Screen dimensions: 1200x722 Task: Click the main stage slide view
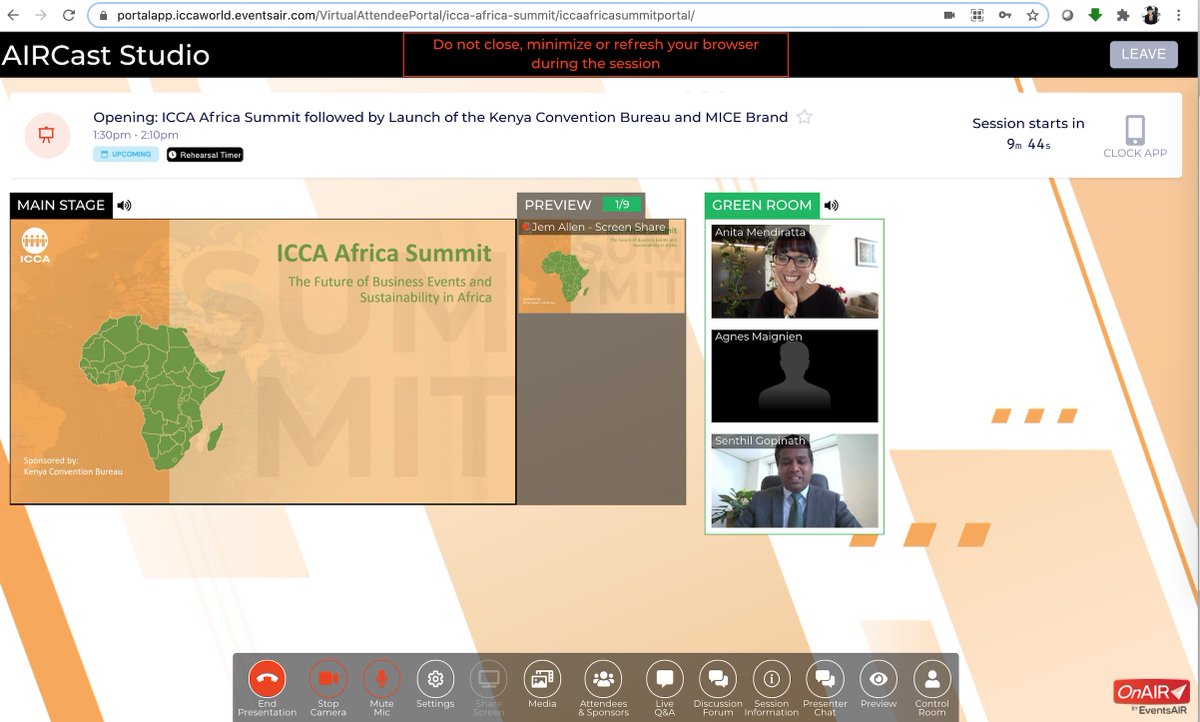coord(263,362)
